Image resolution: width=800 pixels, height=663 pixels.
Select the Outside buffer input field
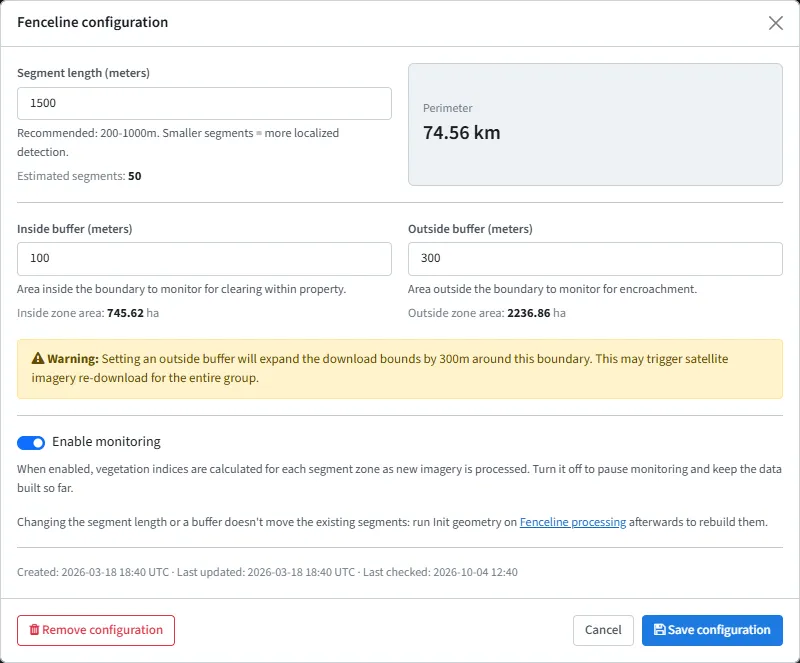pos(595,259)
